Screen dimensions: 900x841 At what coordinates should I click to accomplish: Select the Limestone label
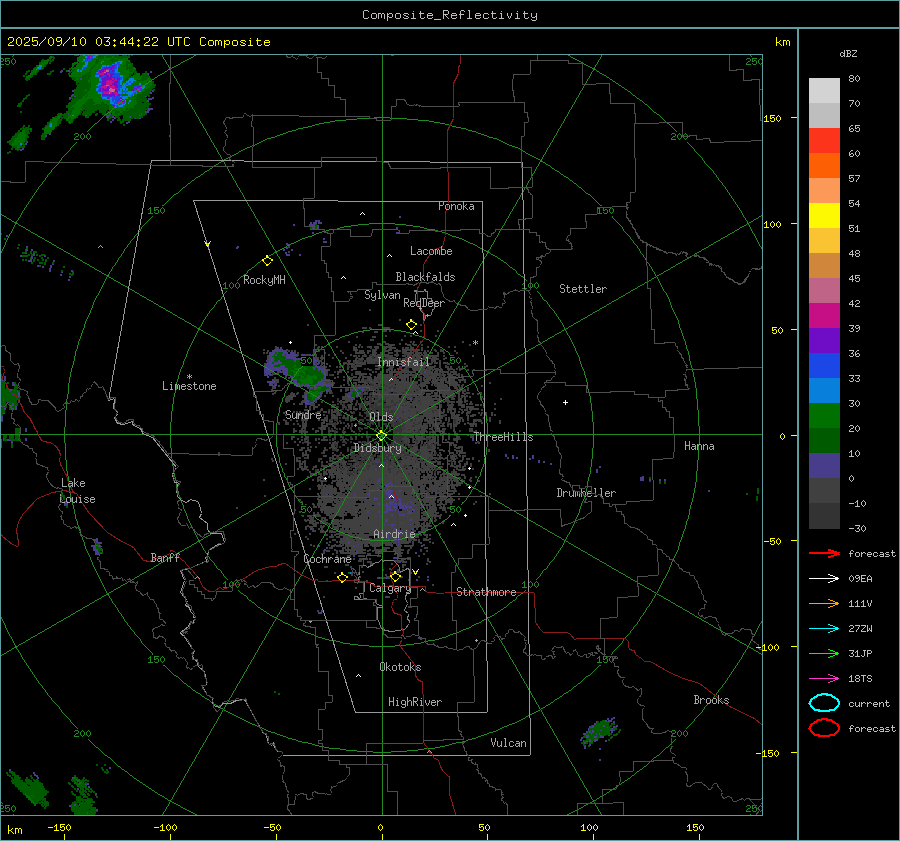coord(189,386)
